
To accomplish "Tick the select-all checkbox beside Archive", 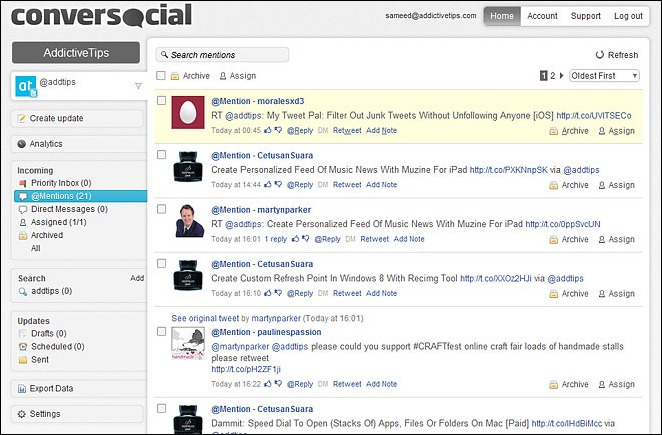I will point(161,76).
